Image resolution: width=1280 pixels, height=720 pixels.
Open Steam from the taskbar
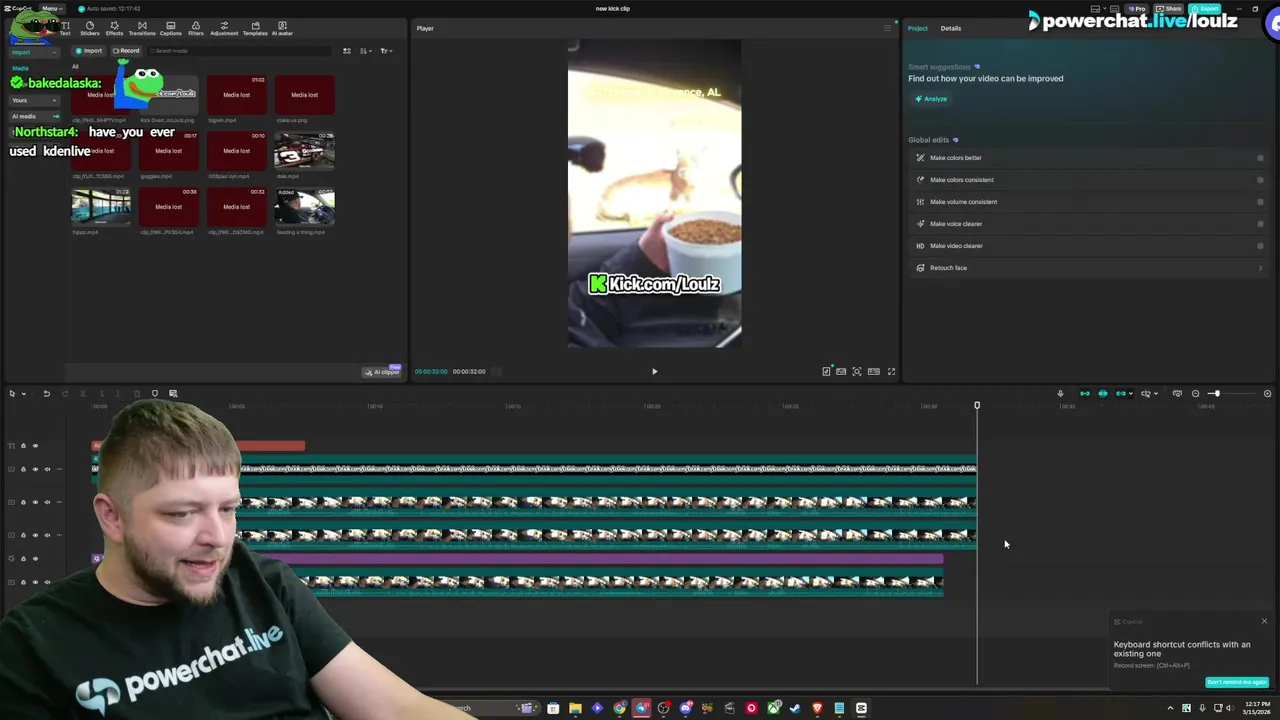795,708
